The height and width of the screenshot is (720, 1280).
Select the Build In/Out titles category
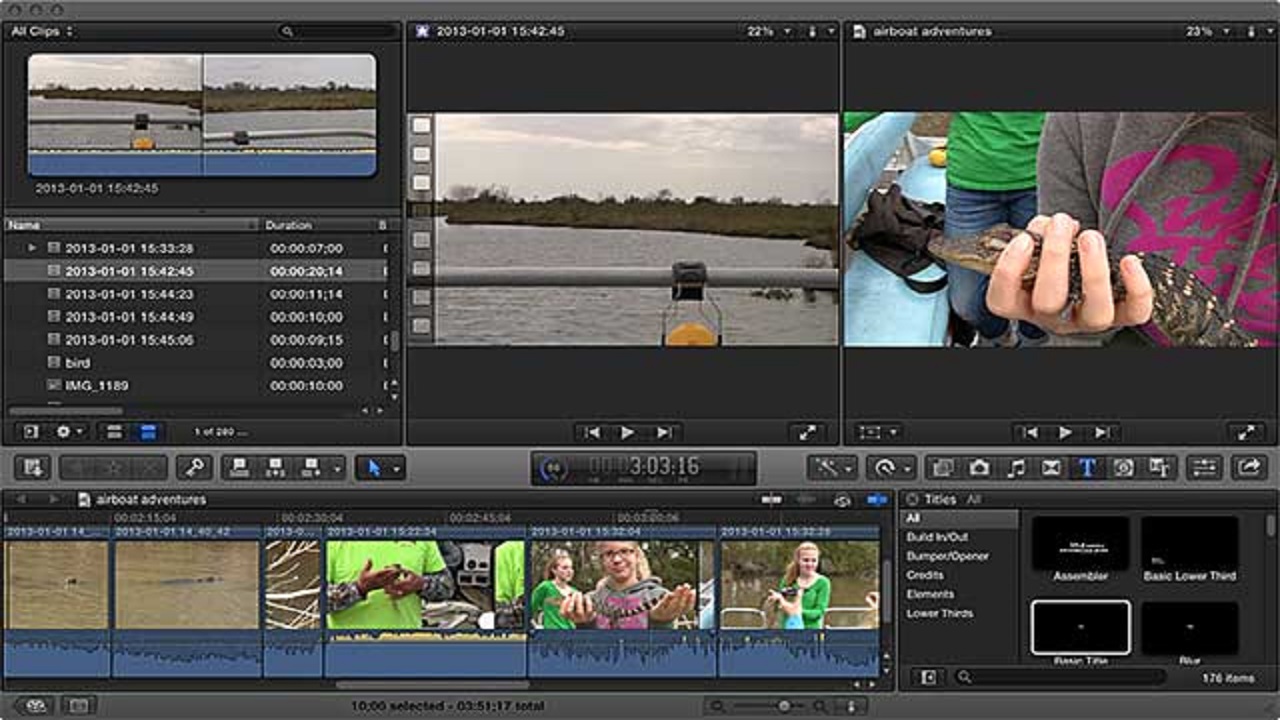[937, 537]
